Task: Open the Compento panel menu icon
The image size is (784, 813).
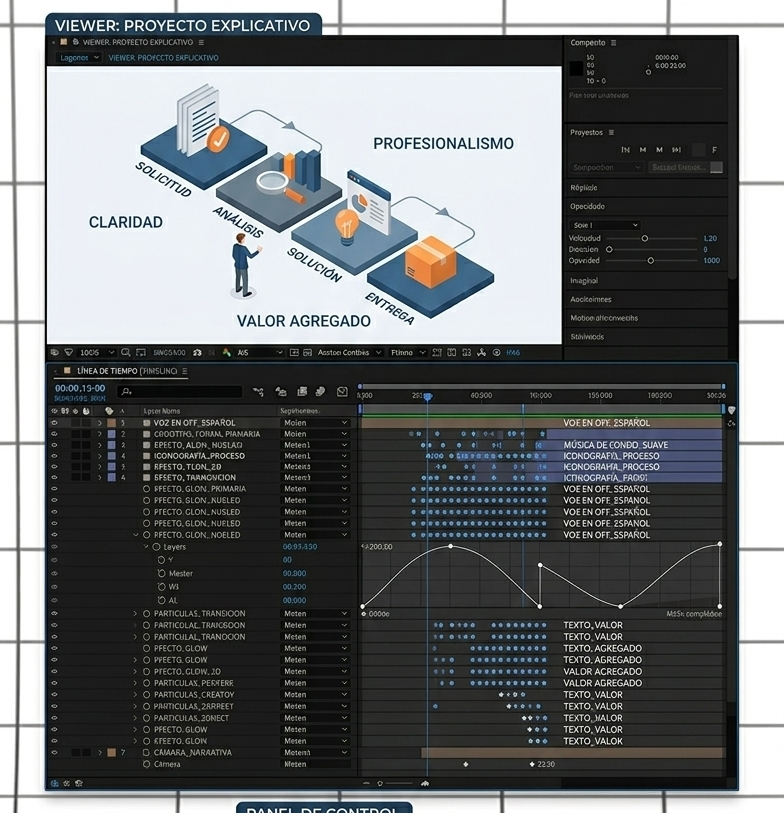Action: [614, 43]
